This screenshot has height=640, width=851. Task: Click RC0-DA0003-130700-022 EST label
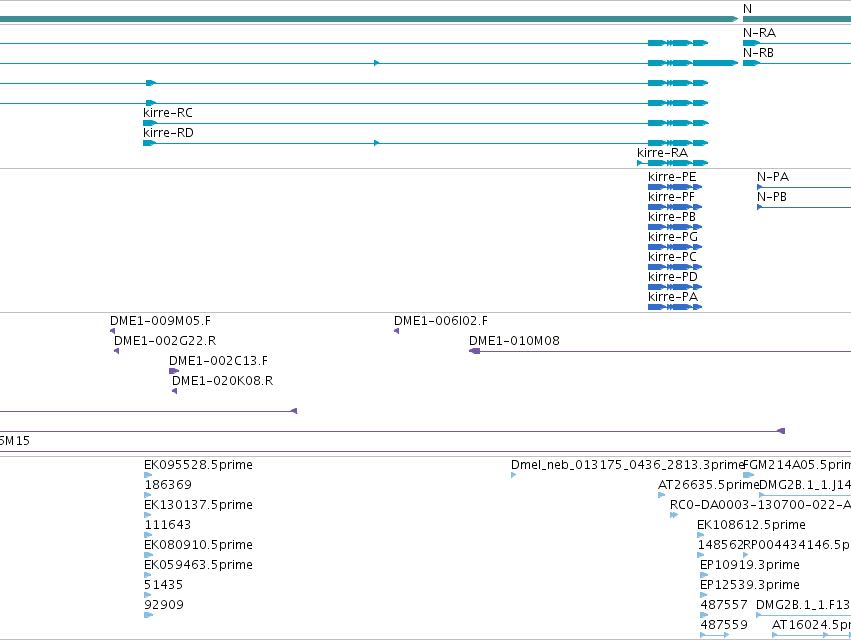[x=760, y=505]
